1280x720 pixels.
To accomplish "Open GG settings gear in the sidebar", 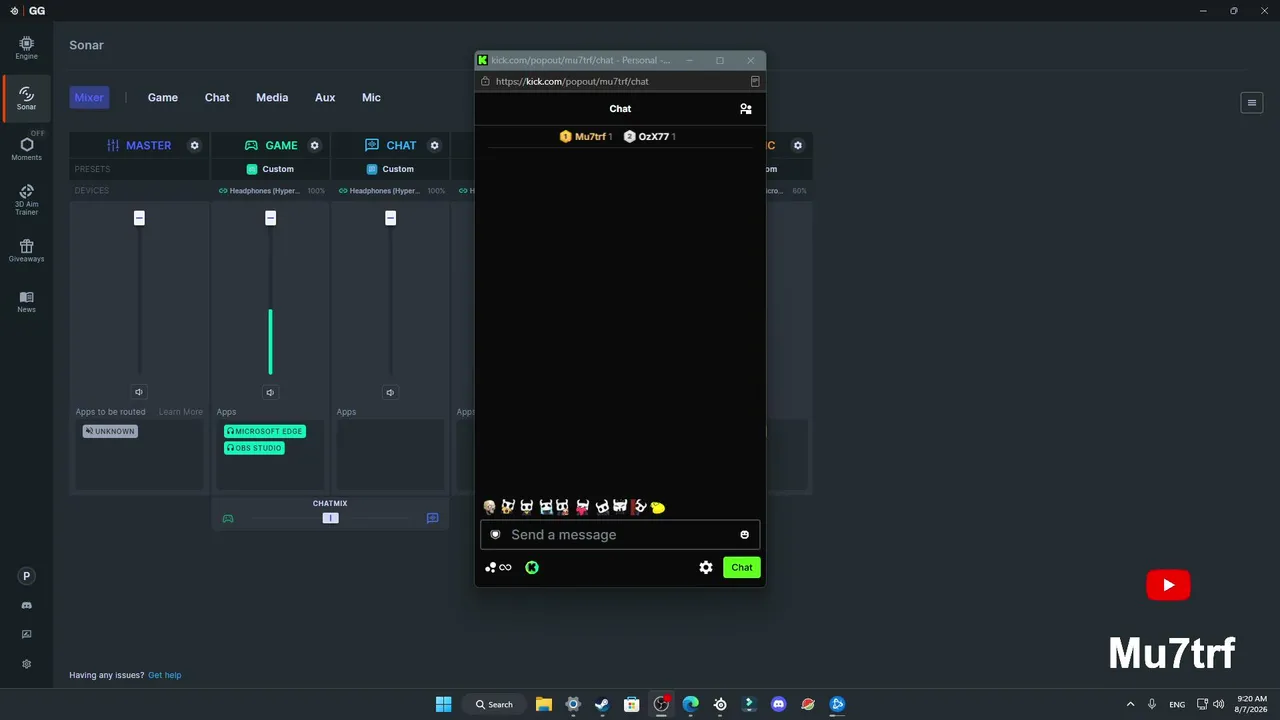I will click(x=27, y=664).
